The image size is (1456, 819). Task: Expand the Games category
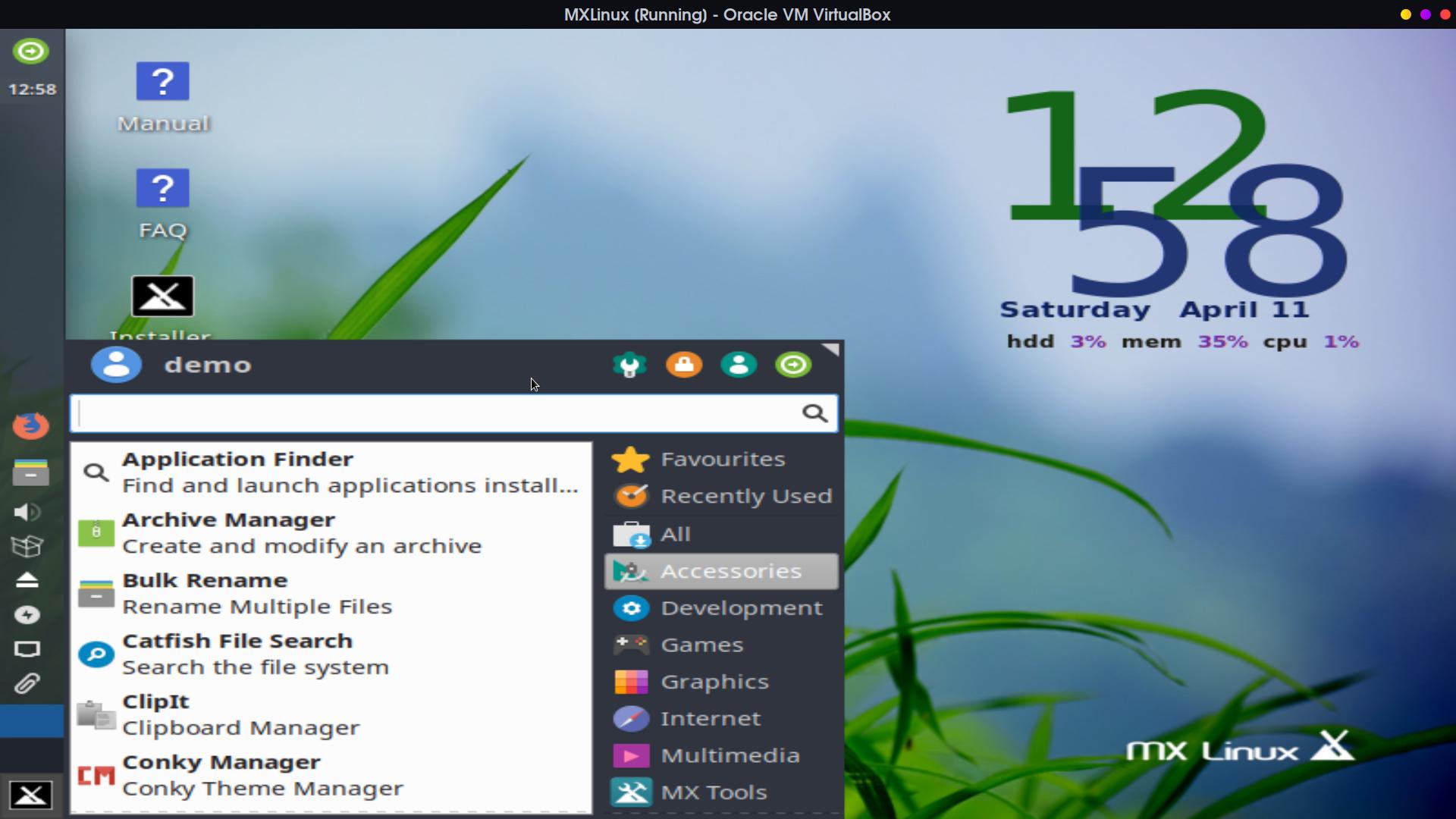tap(701, 644)
